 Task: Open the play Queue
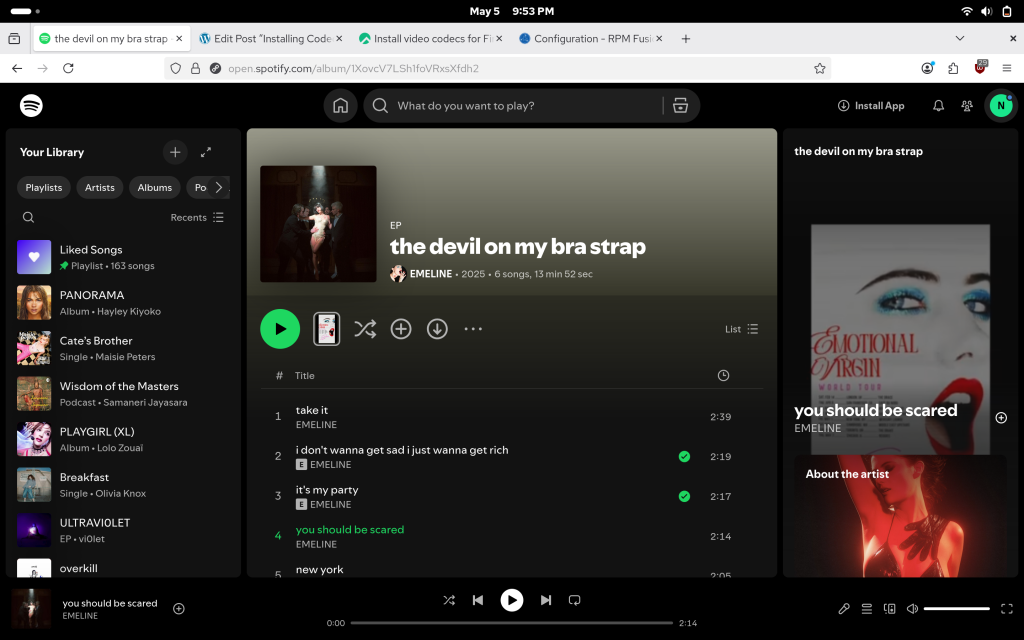coord(867,609)
